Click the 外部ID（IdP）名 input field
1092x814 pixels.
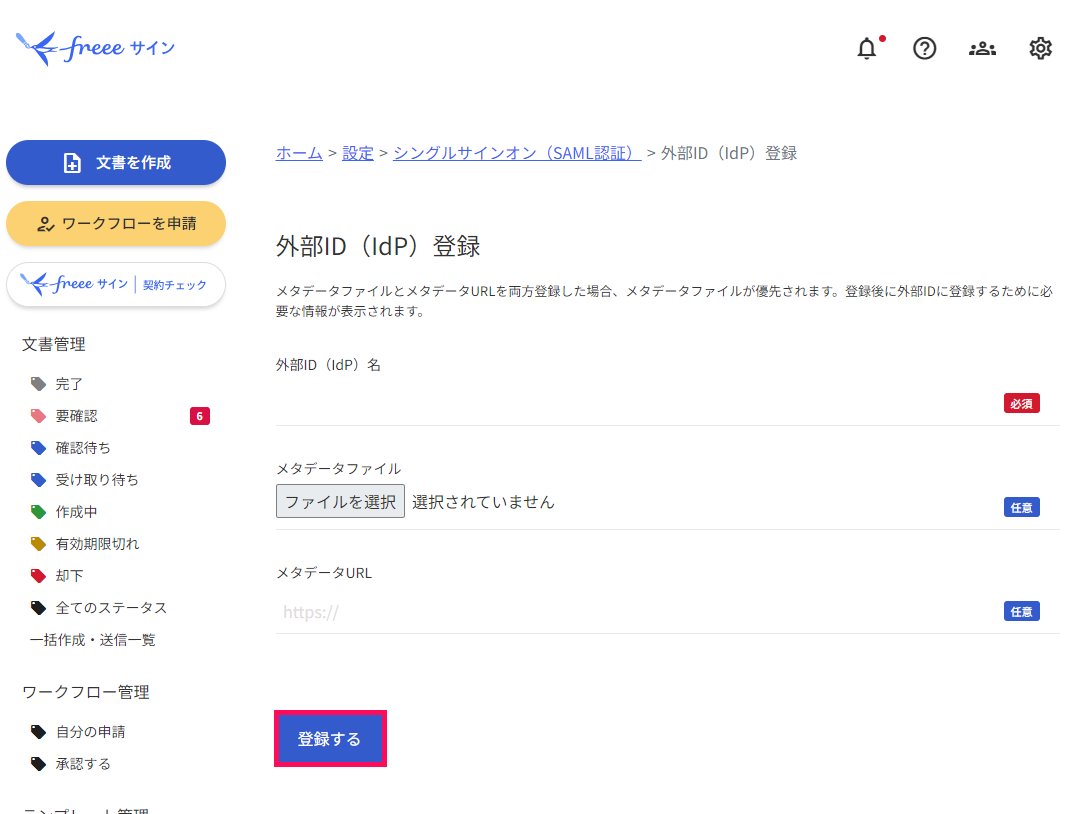click(636, 403)
